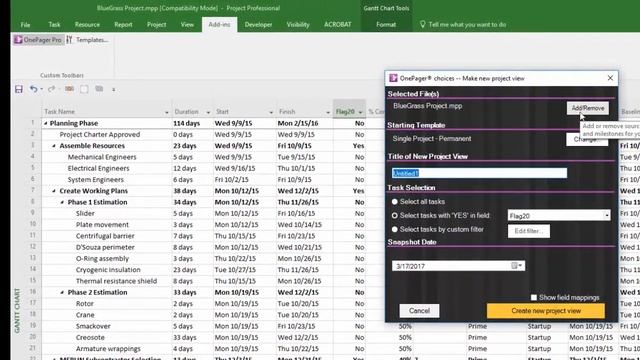640x360 pixels.
Task: Switch to the View ribbon tab
Action: [x=187, y=24]
